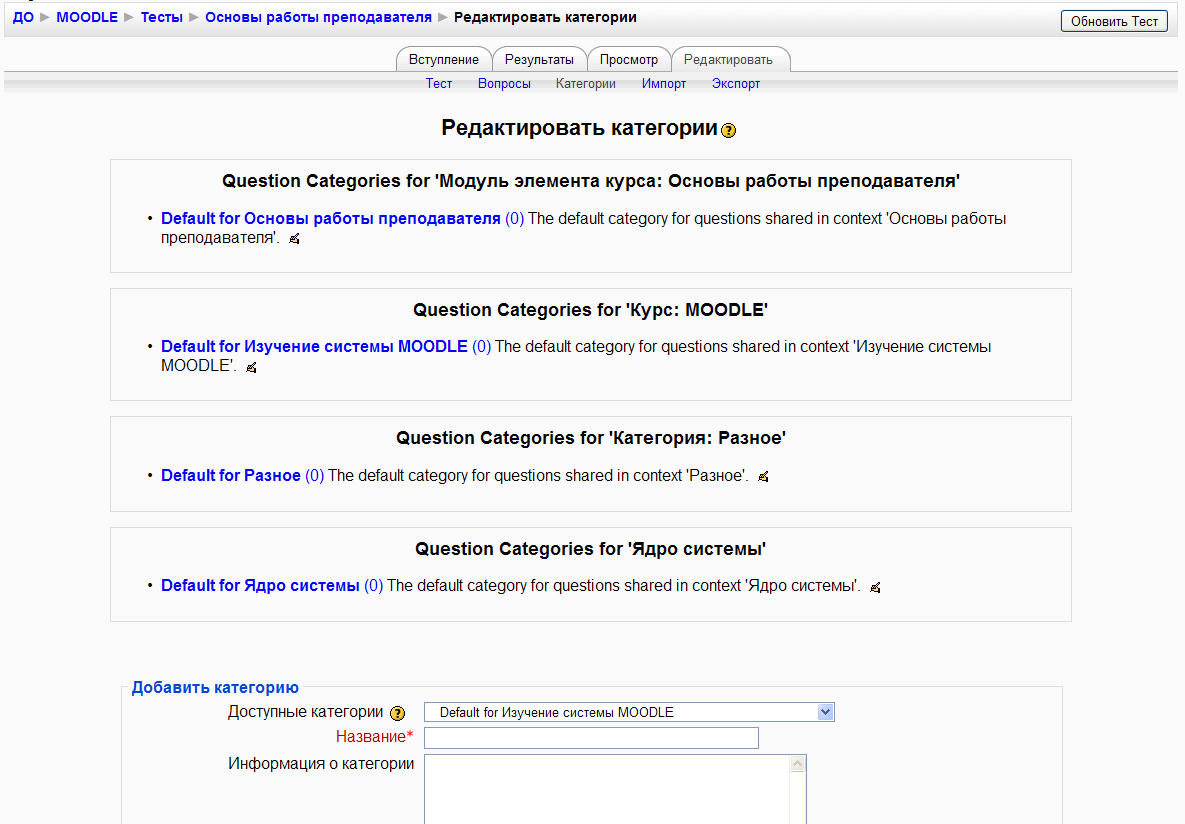The height and width of the screenshot is (824, 1185).
Task: Edit category 'Default for Разное' icon
Action: pyautogui.click(x=763, y=476)
